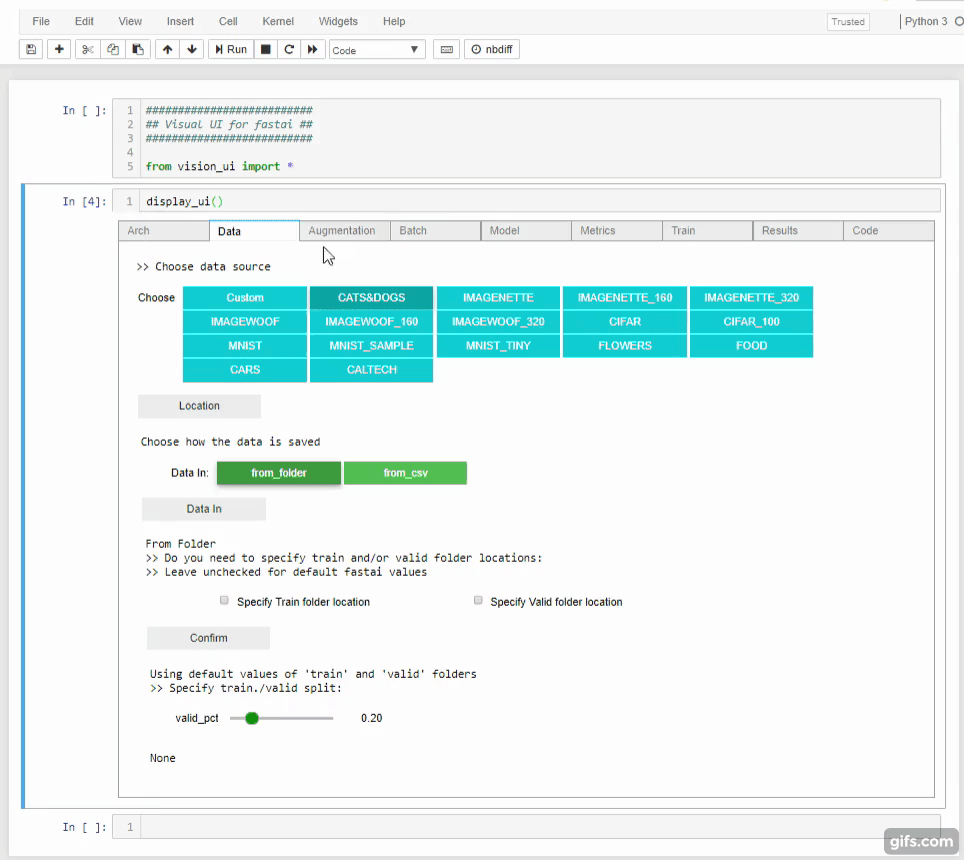Pick the MNIST_SAMPLE dataset
The image size is (964, 860).
[371, 345]
